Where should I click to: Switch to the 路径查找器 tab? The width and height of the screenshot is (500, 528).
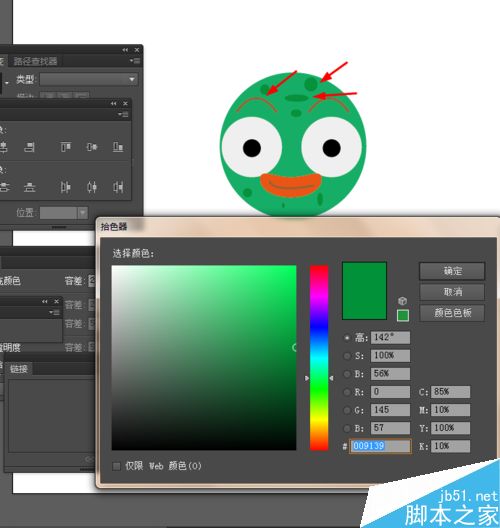(x=35, y=61)
